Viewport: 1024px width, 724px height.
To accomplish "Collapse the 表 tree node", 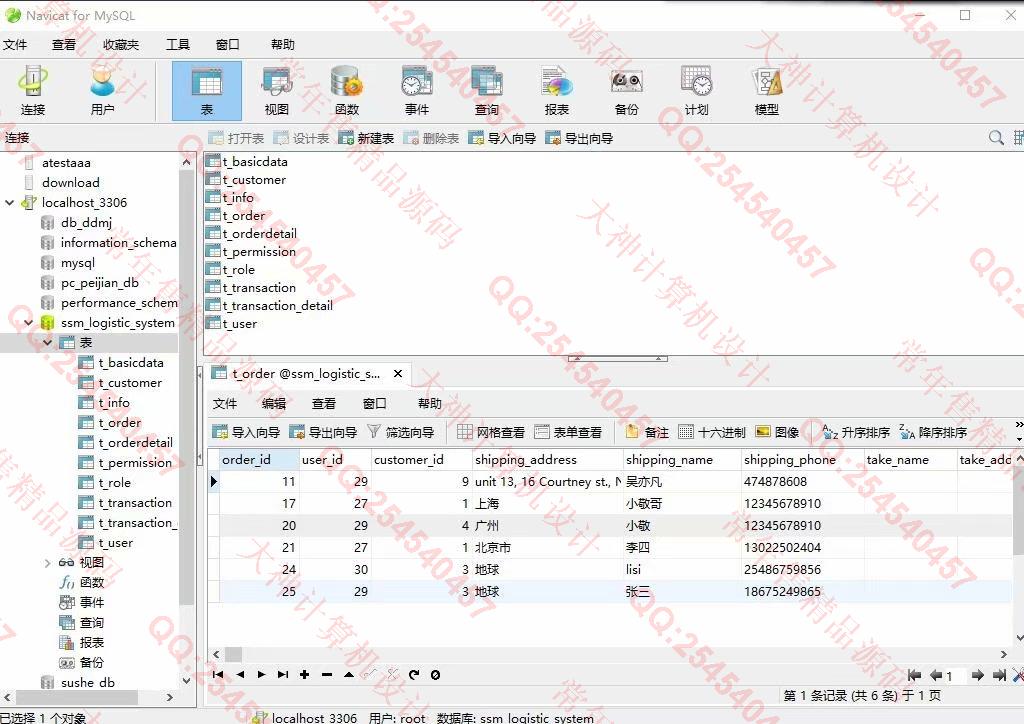I will (47, 342).
